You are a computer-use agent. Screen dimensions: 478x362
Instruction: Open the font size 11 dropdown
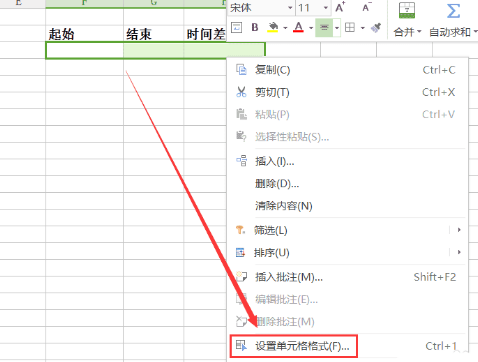coord(326,8)
